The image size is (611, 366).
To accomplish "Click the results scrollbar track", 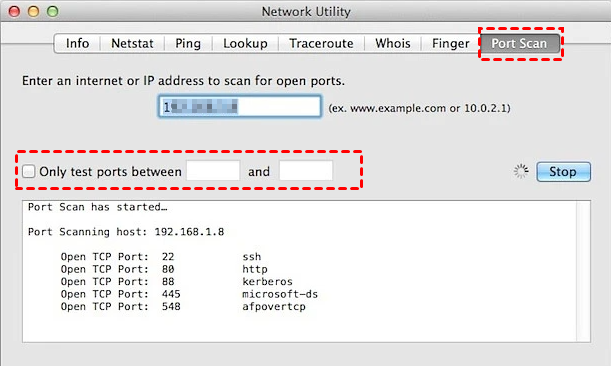I will click(x=583, y=272).
